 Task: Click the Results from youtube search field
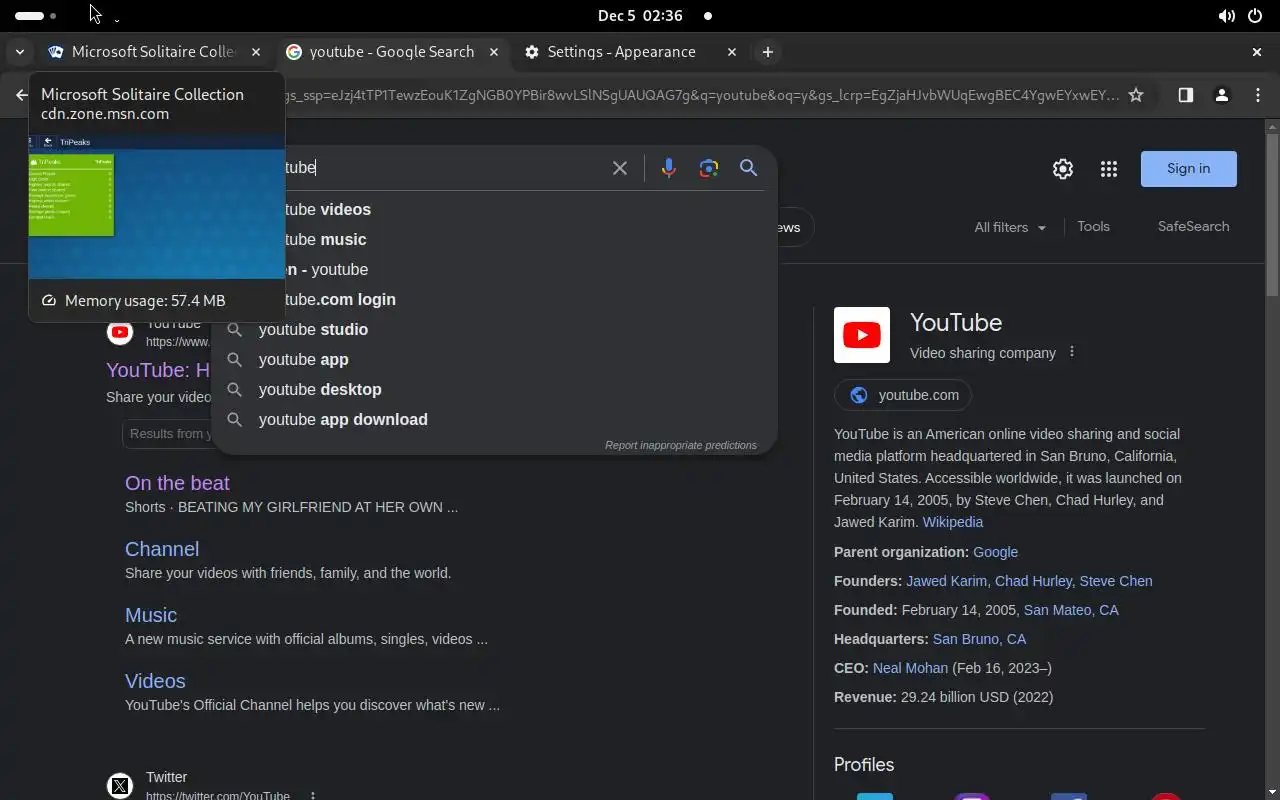(x=166, y=434)
